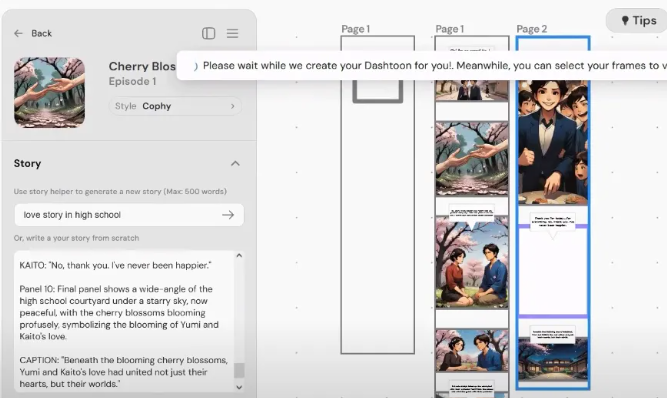Viewport: 667px width, 398px height.
Task: Open the Cherry Blossom cover image
Action: pos(49,92)
